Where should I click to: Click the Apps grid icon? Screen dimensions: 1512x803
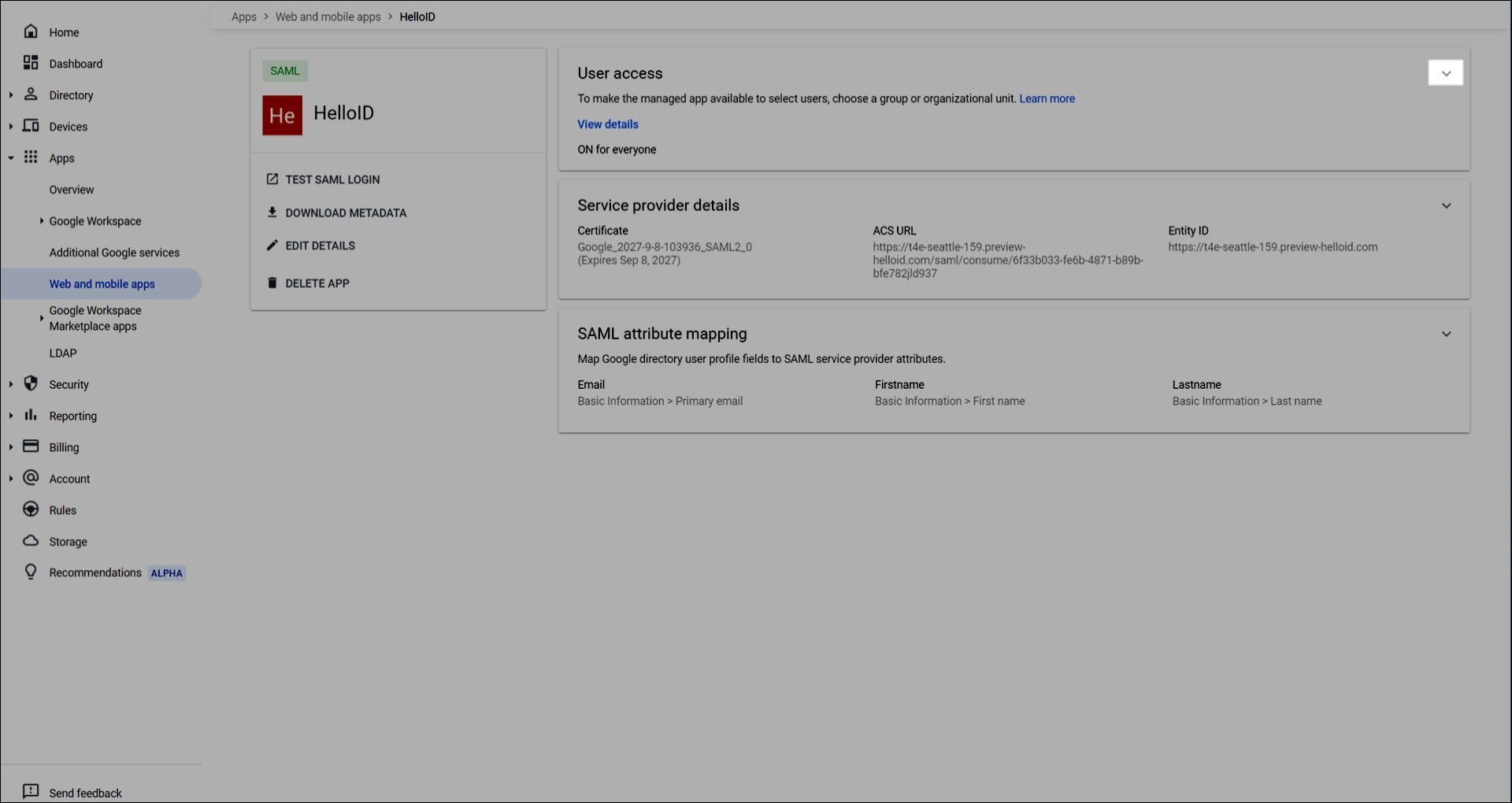(x=31, y=157)
